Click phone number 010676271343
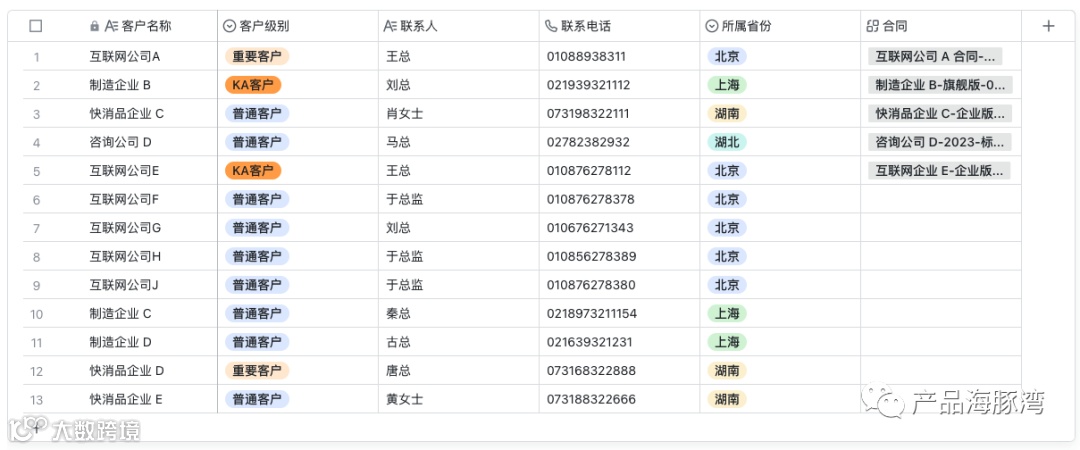Viewport: 1080px width, 450px height. tap(590, 228)
